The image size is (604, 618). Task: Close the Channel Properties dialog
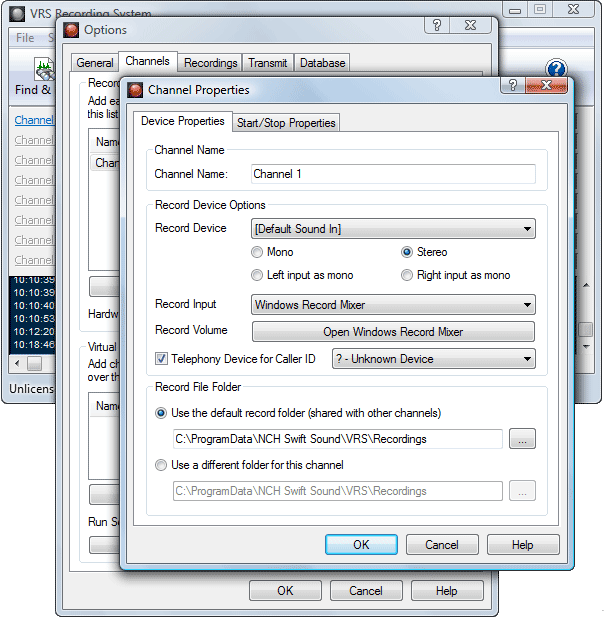click(546, 85)
